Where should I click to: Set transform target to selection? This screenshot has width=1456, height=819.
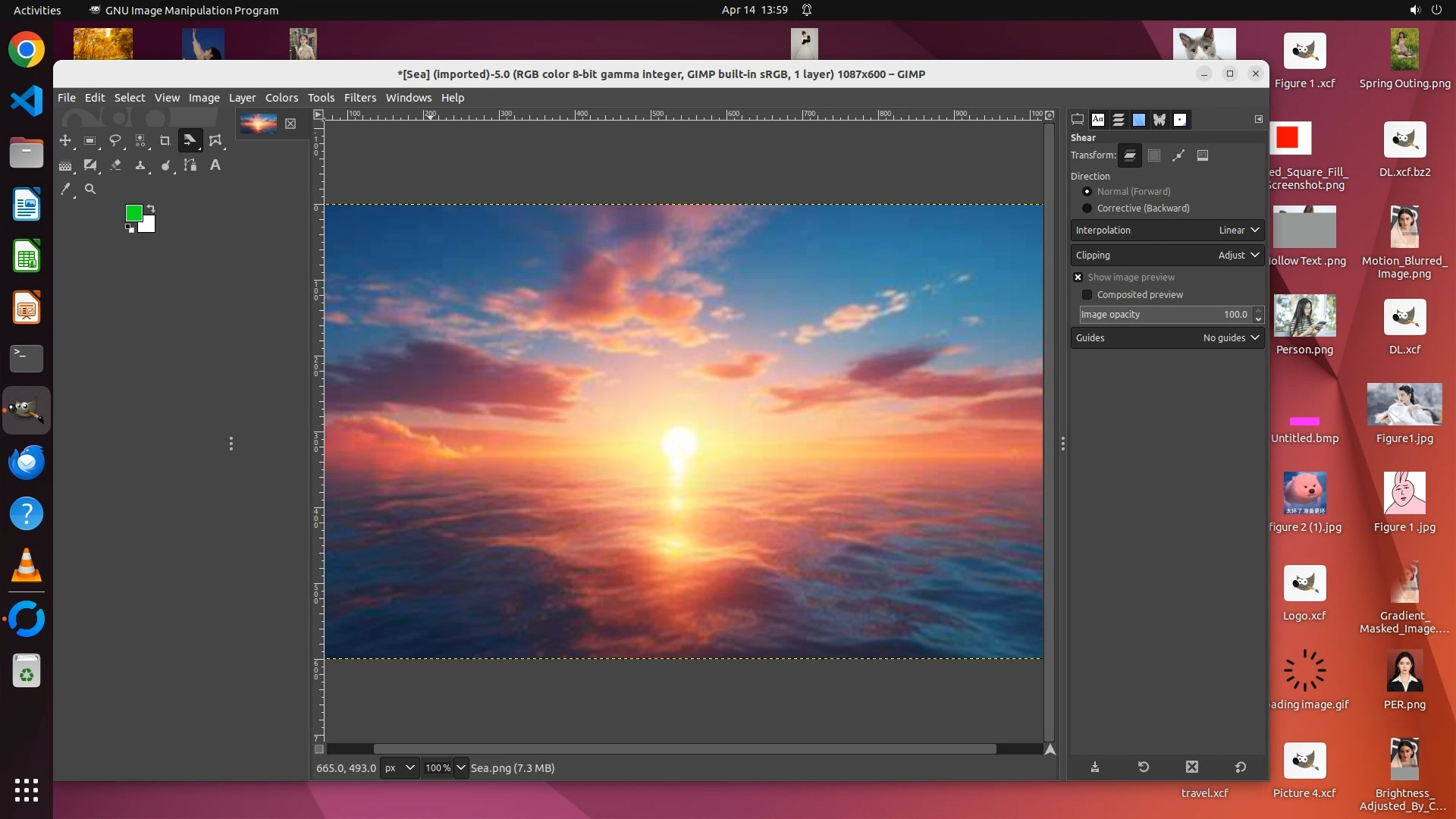click(1154, 155)
